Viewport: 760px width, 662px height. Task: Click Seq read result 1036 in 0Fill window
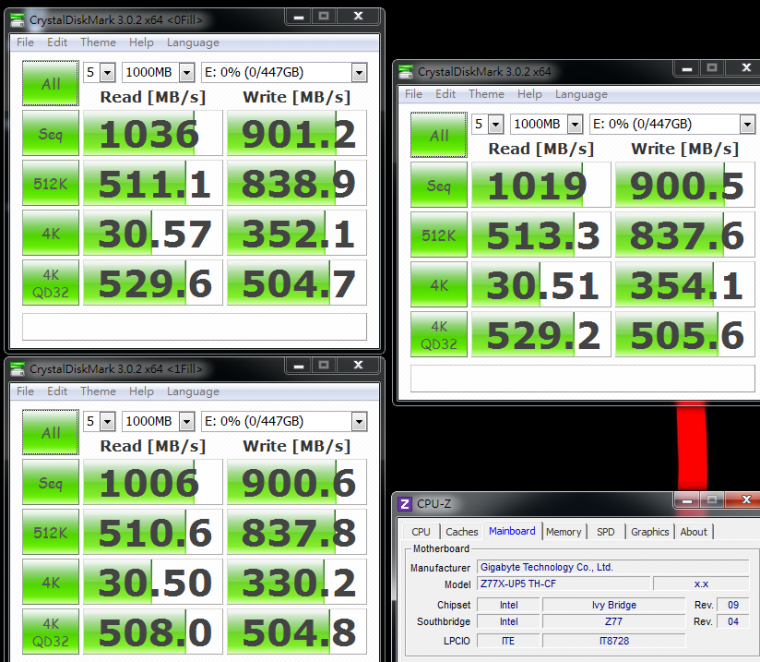point(153,133)
